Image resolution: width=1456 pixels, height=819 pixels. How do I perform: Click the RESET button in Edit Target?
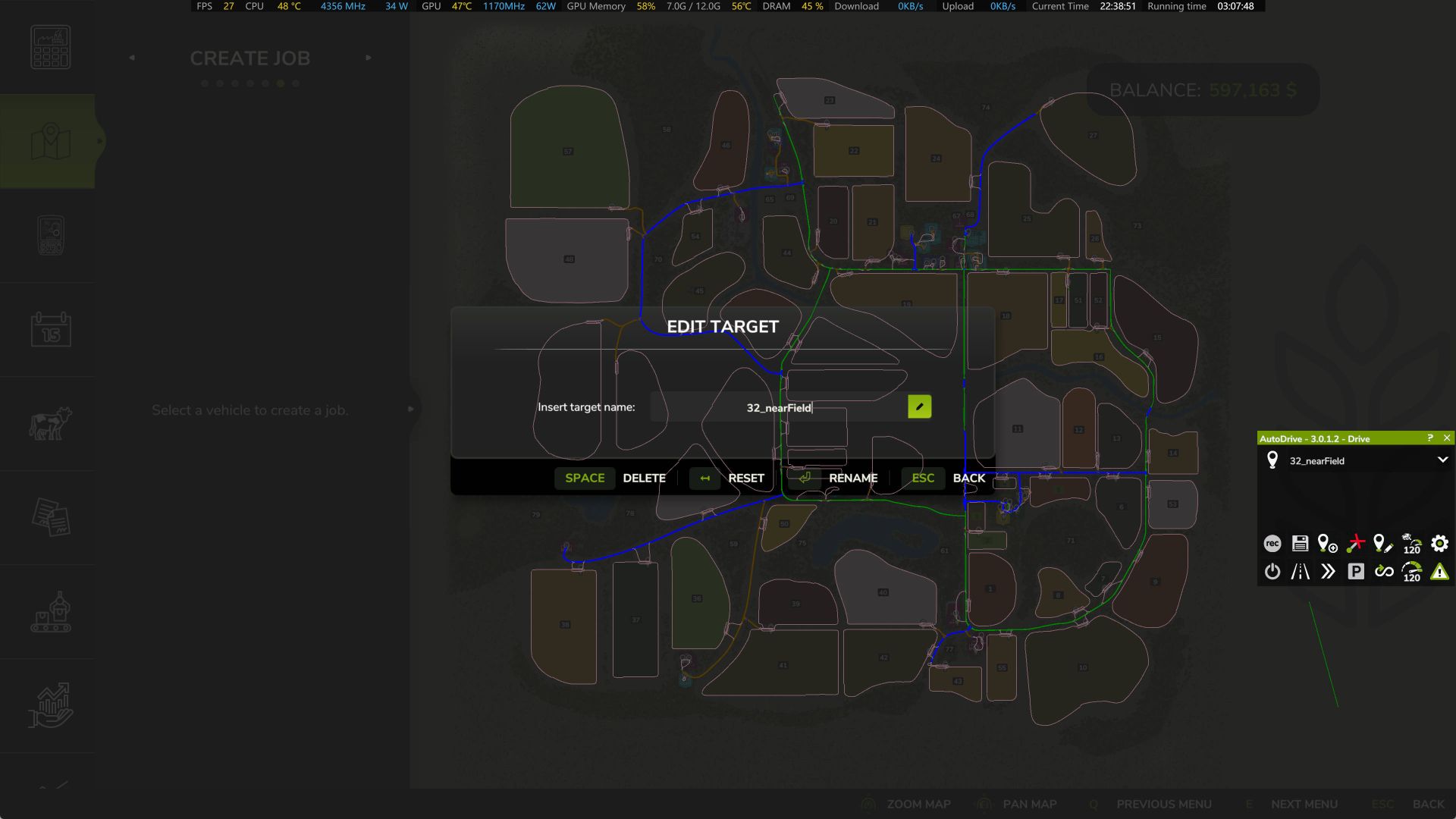[x=746, y=479]
